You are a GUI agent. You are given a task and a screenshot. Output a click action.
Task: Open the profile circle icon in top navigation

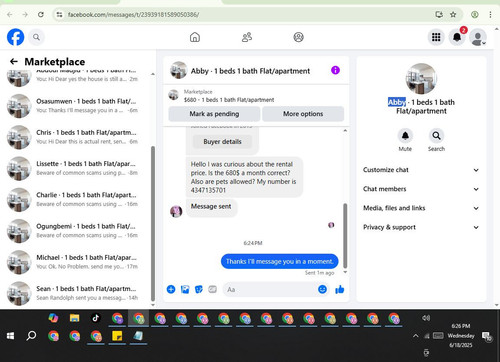(298, 37)
